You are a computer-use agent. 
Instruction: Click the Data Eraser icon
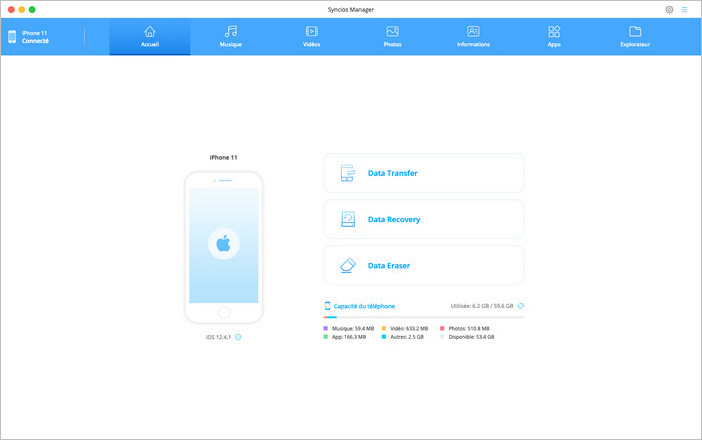pos(348,265)
